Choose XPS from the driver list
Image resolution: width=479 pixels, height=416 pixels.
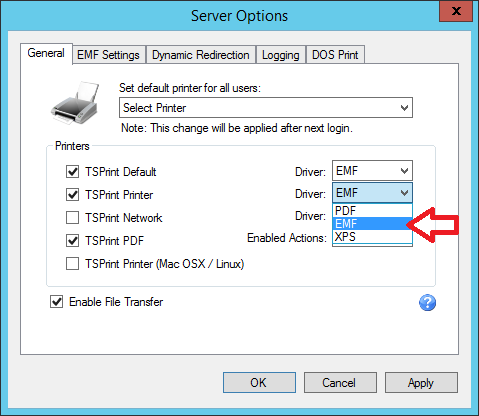[x=372, y=237]
